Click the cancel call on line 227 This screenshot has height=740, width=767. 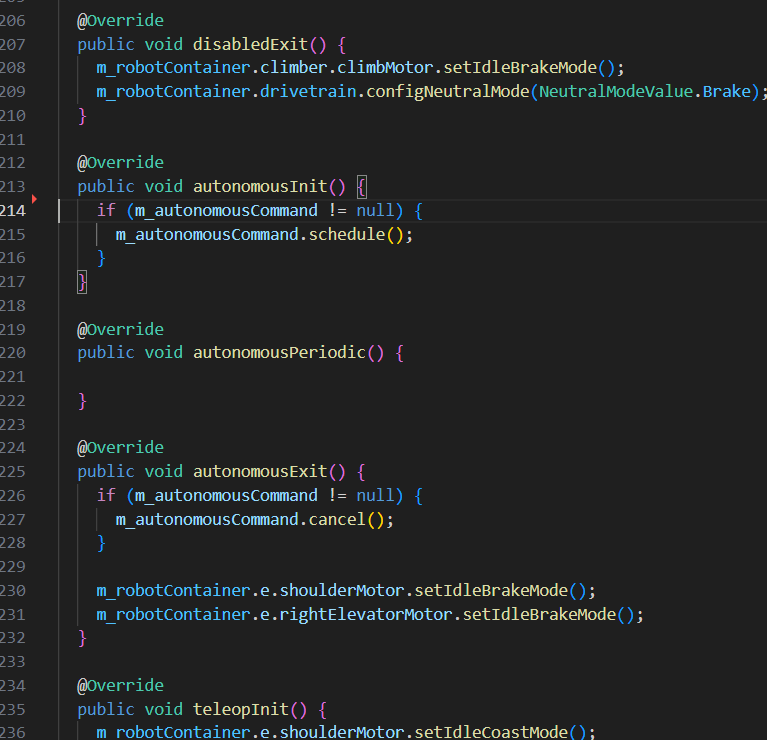[337, 519]
